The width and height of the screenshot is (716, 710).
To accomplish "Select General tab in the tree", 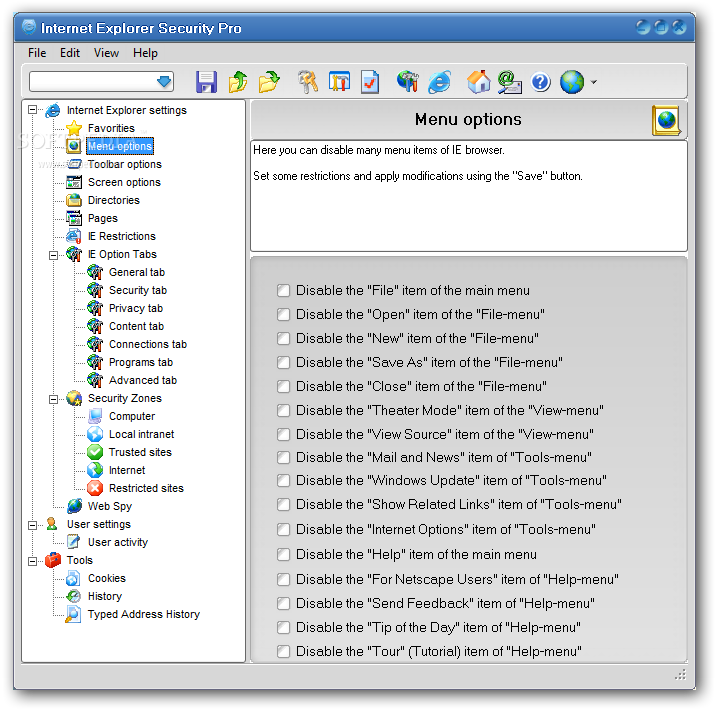I will pos(137,272).
